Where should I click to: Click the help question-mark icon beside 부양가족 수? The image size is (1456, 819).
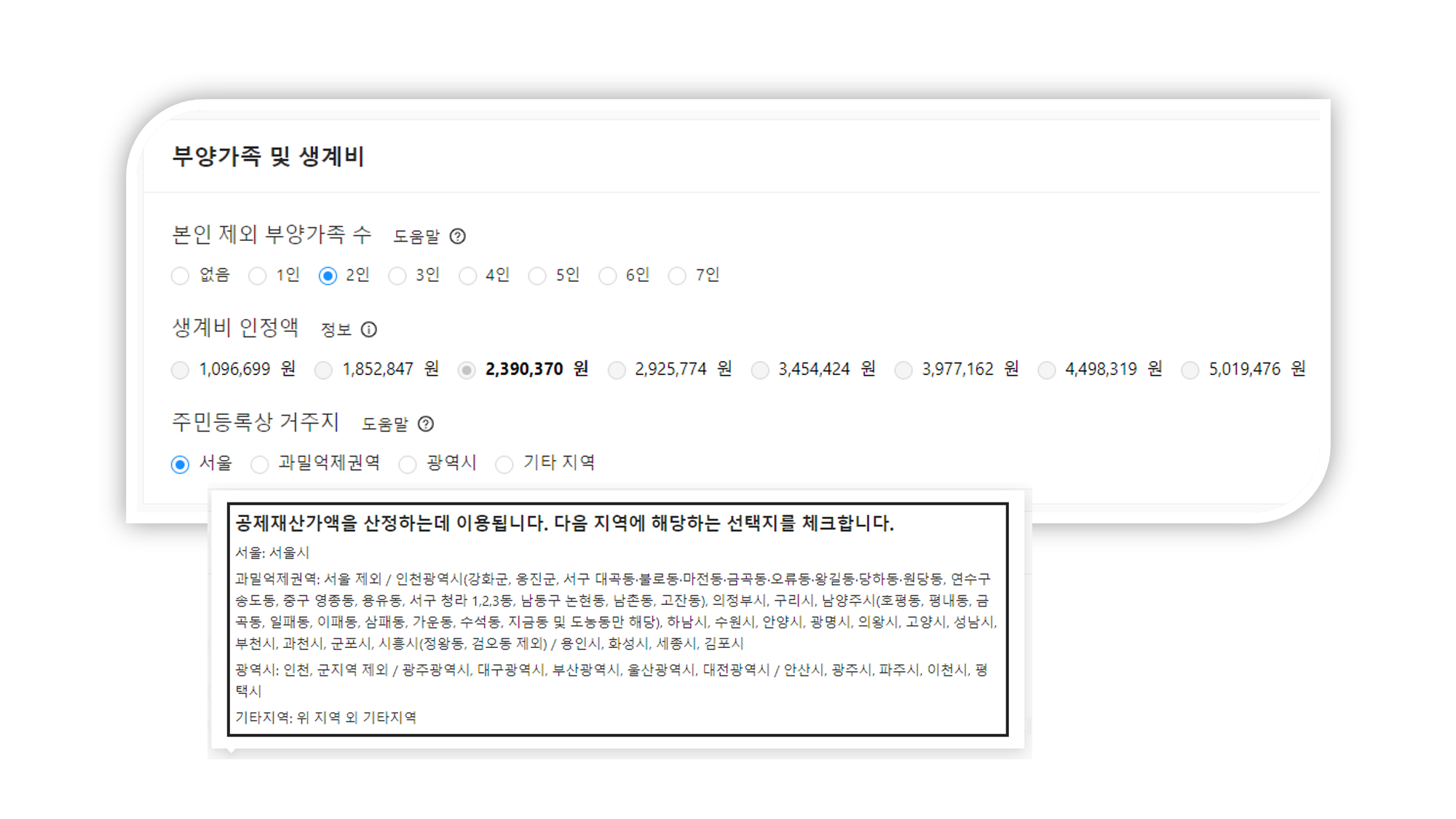point(457,237)
